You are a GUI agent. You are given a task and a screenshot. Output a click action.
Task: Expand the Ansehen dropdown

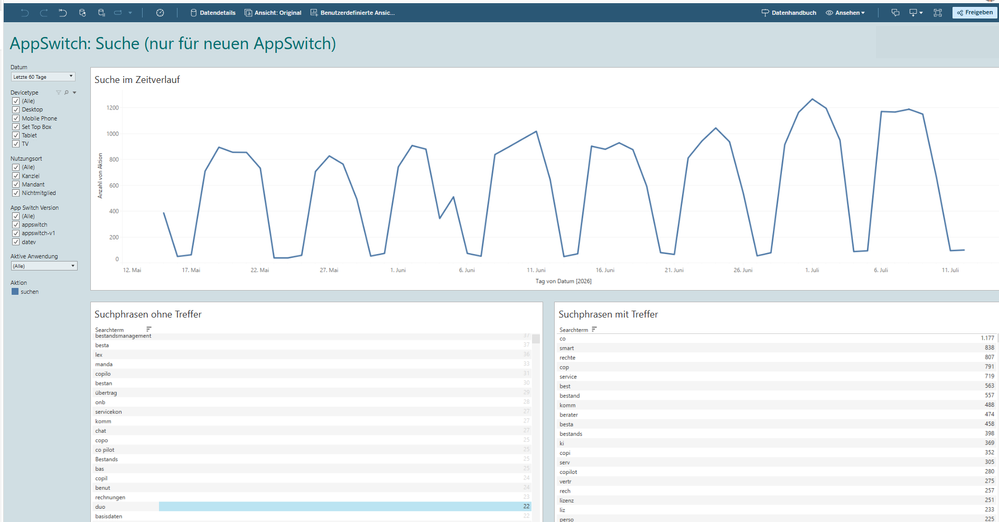(845, 13)
